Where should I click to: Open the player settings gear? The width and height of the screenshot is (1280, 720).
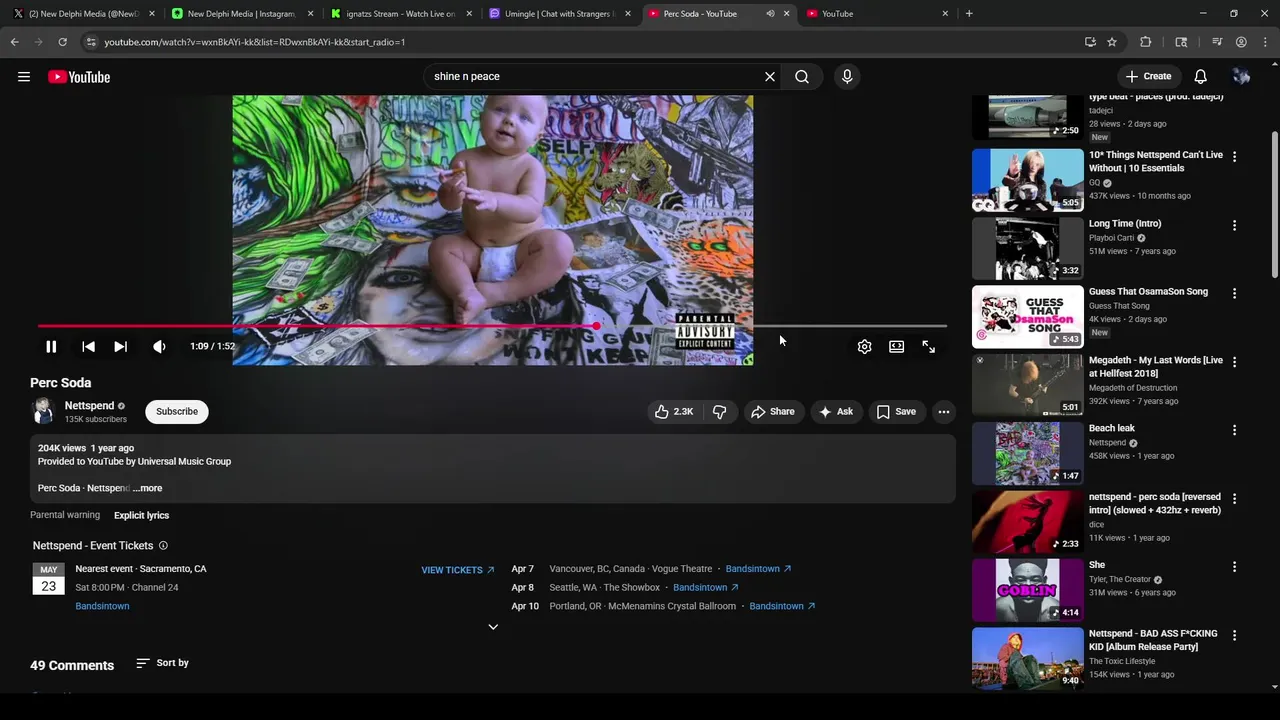tap(864, 347)
